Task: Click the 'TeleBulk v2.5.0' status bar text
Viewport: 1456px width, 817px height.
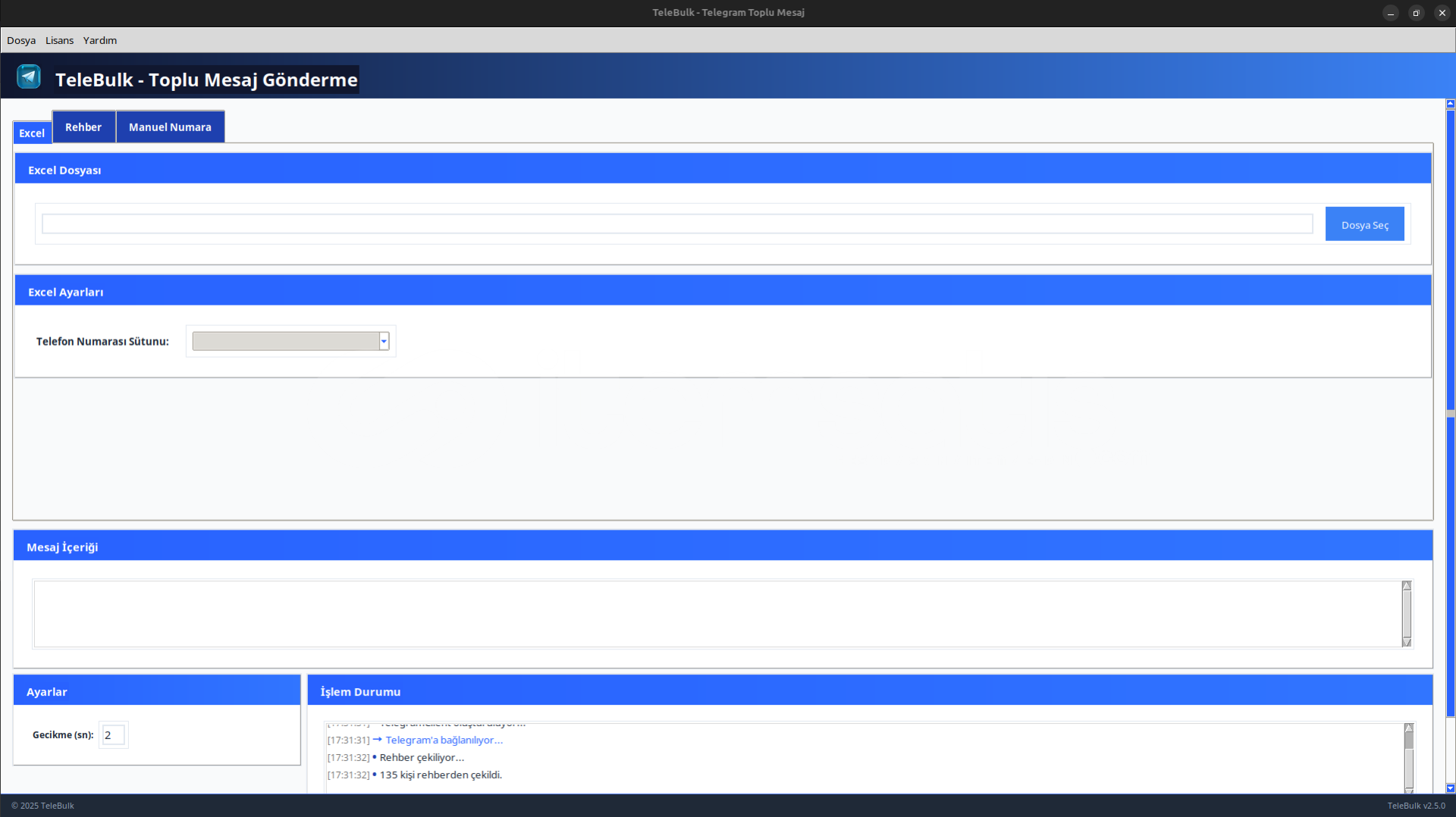Action: click(1416, 806)
